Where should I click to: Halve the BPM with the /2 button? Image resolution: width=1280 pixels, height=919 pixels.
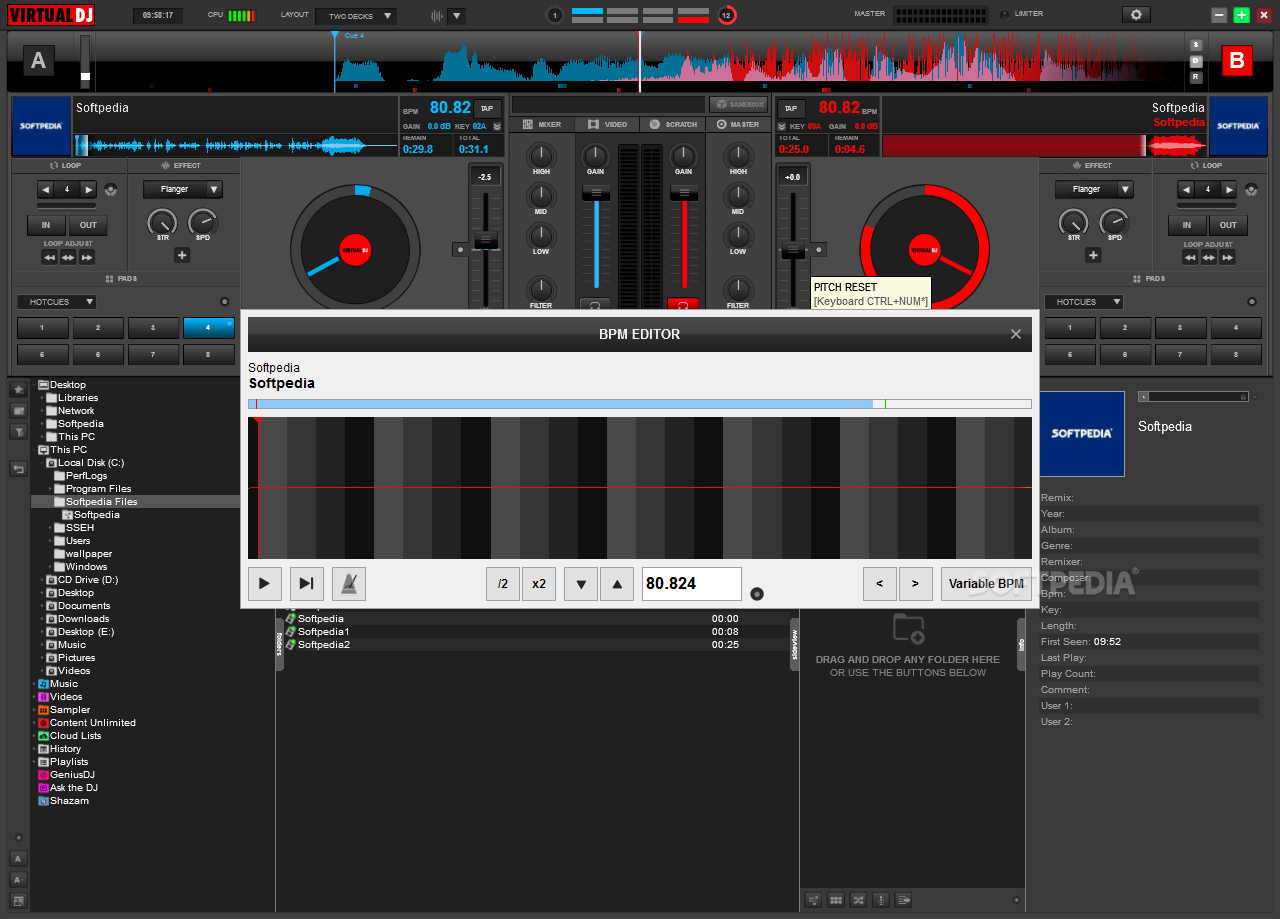point(503,584)
